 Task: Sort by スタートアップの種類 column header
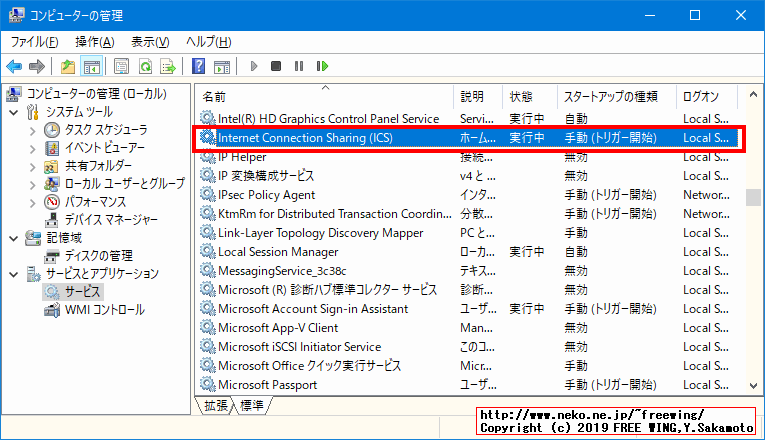click(617, 96)
